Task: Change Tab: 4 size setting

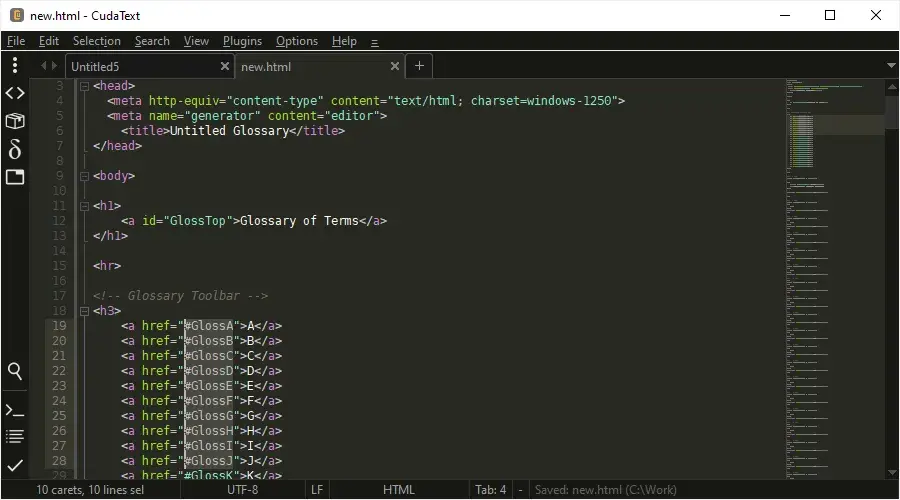Action: 490,490
